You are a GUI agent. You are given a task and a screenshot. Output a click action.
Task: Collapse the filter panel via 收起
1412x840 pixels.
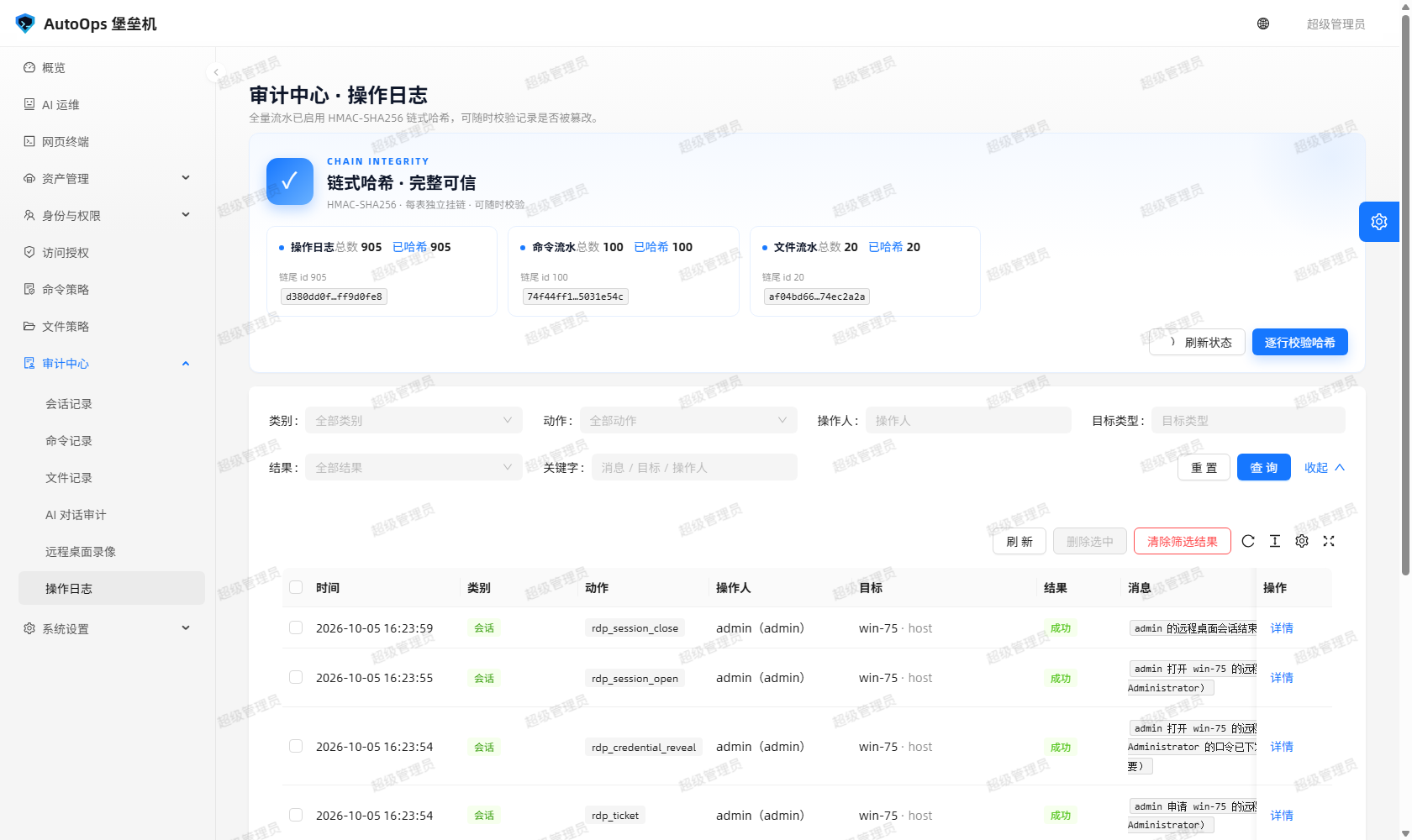coord(1325,468)
